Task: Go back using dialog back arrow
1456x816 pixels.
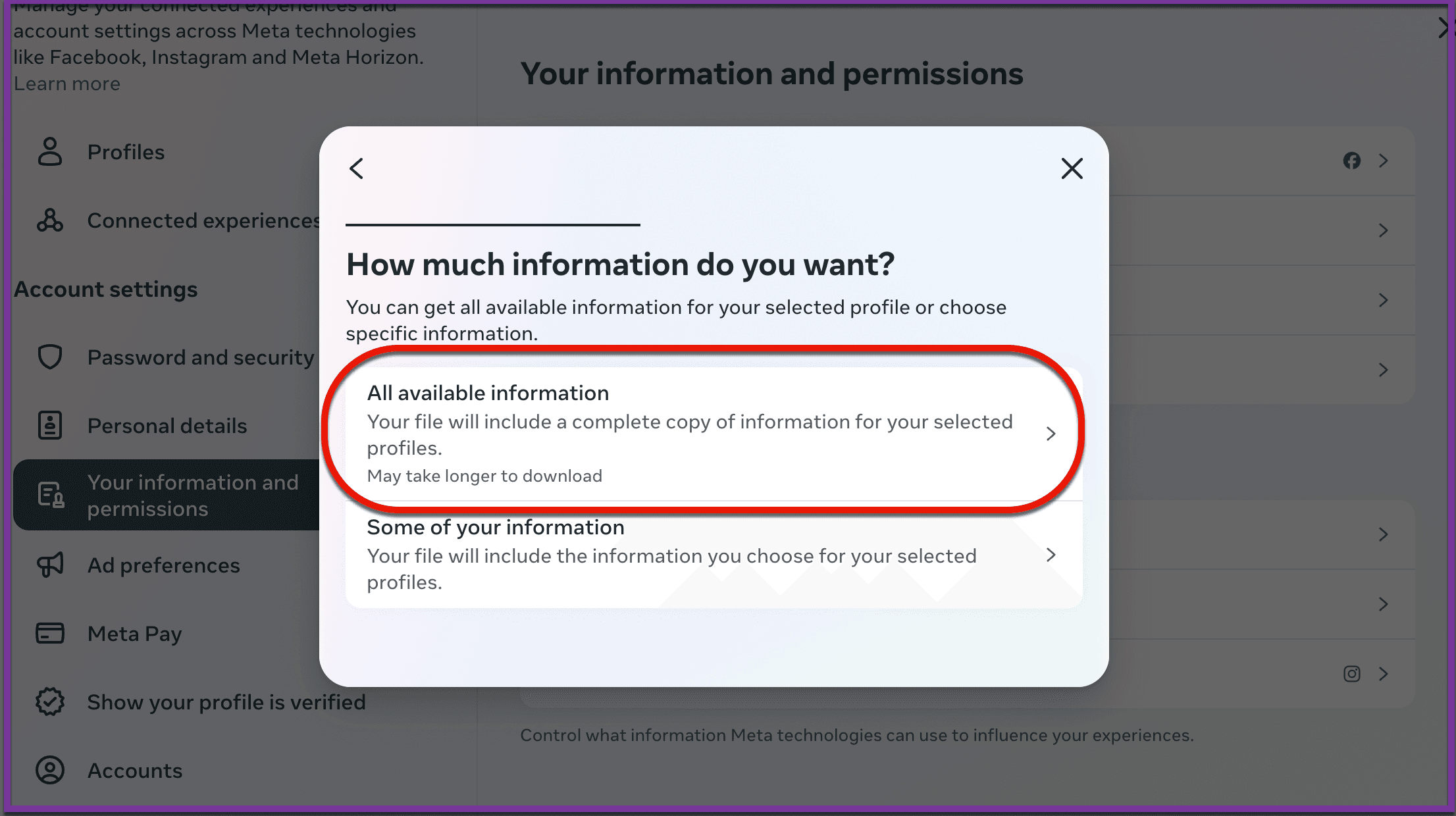Action: click(357, 168)
